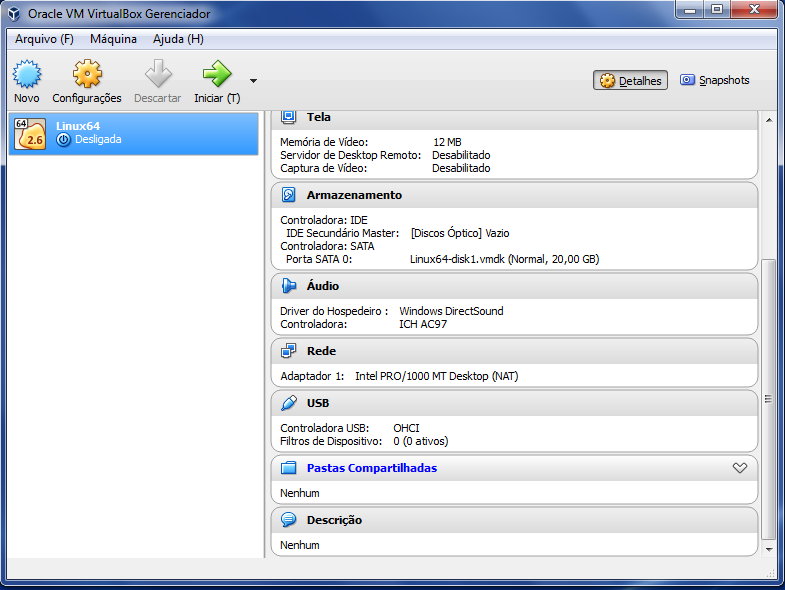Click the Descartar down-arrow icon
The width and height of the screenshot is (785, 590).
(x=158, y=74)
